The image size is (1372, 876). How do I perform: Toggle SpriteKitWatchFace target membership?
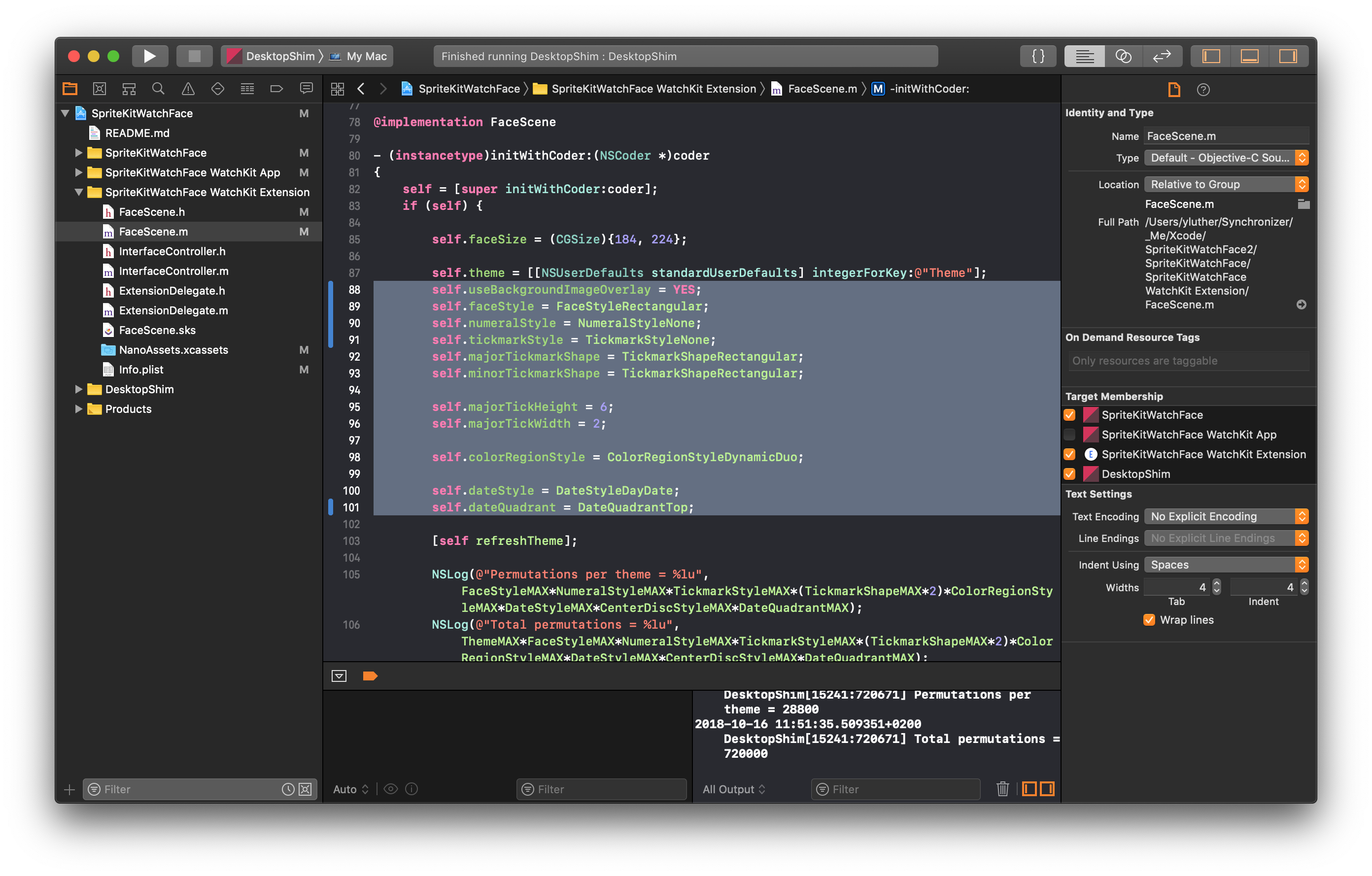point(1070,415)
